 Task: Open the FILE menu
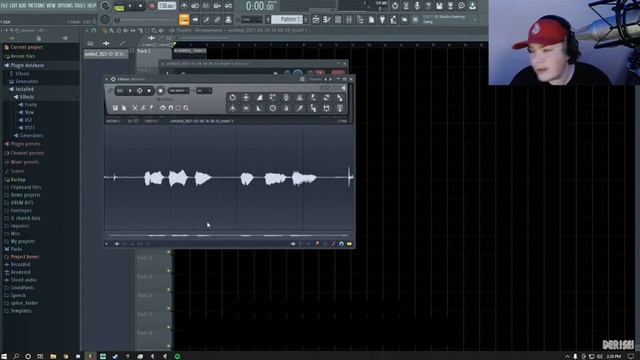(4, 6)
